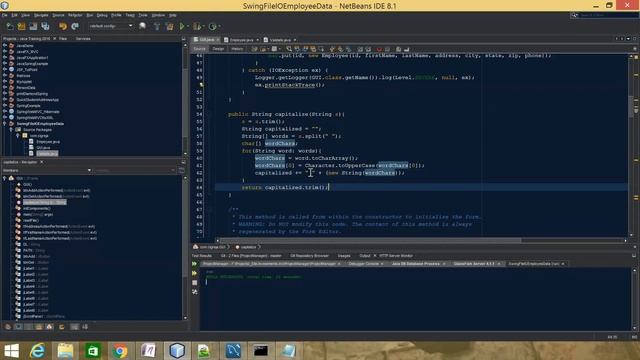Viewport: 640px width, 360px height.
Task: Click the return capitalized.trim() code line
Action: 285,187
